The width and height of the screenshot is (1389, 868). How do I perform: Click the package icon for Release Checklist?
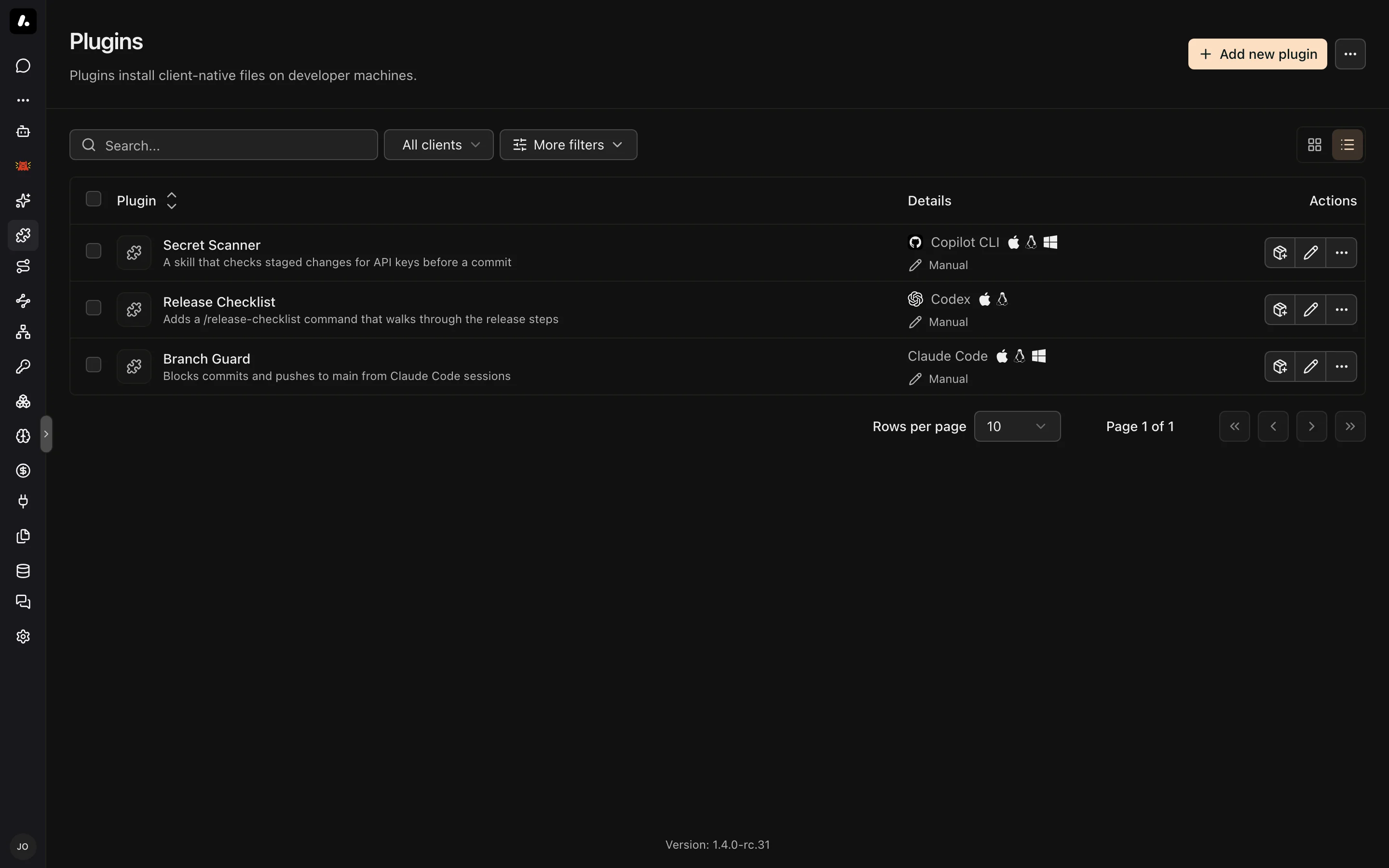tap(1280, 310)
